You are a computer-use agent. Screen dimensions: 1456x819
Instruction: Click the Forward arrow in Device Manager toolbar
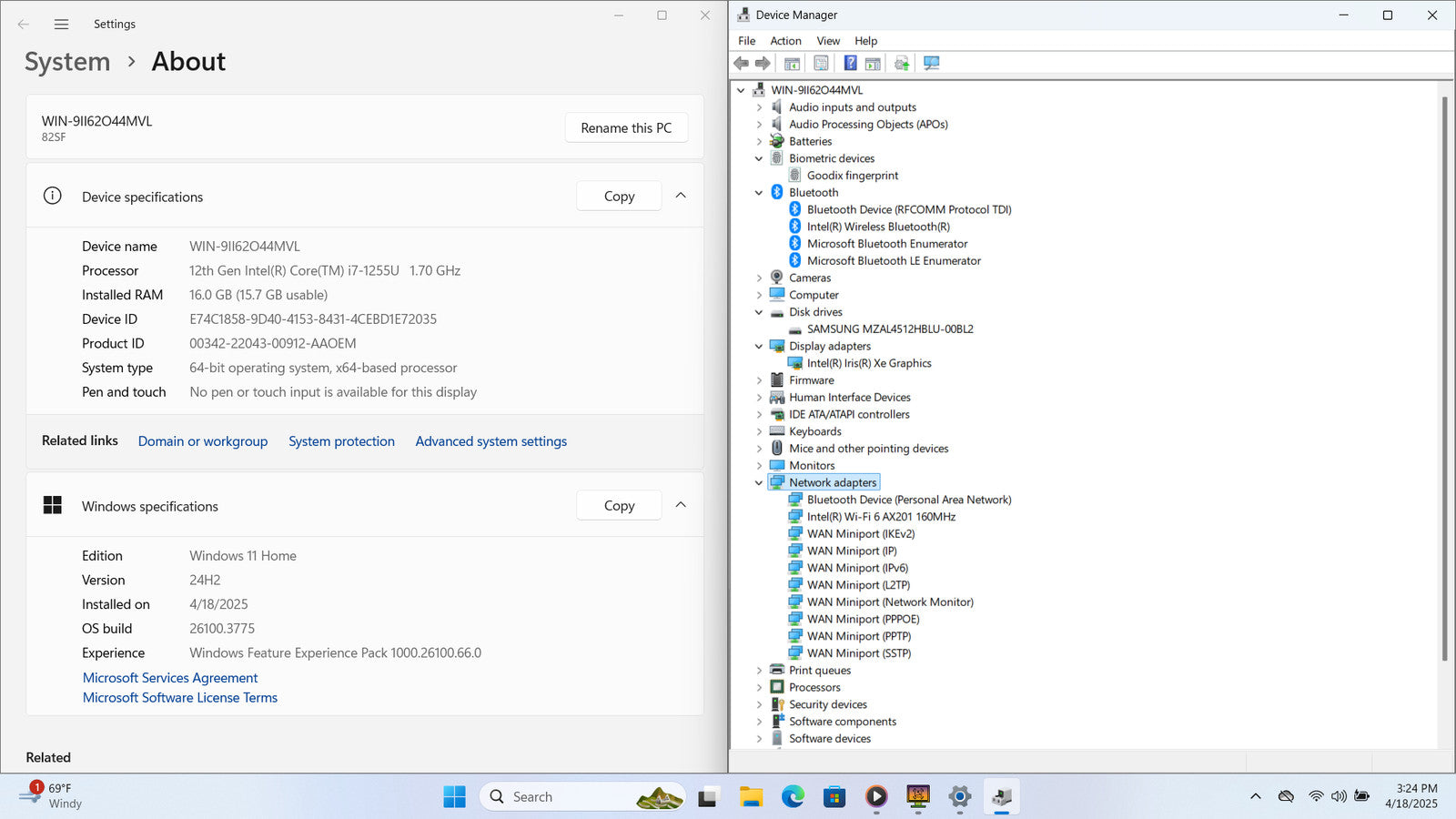tap(763, 63)
